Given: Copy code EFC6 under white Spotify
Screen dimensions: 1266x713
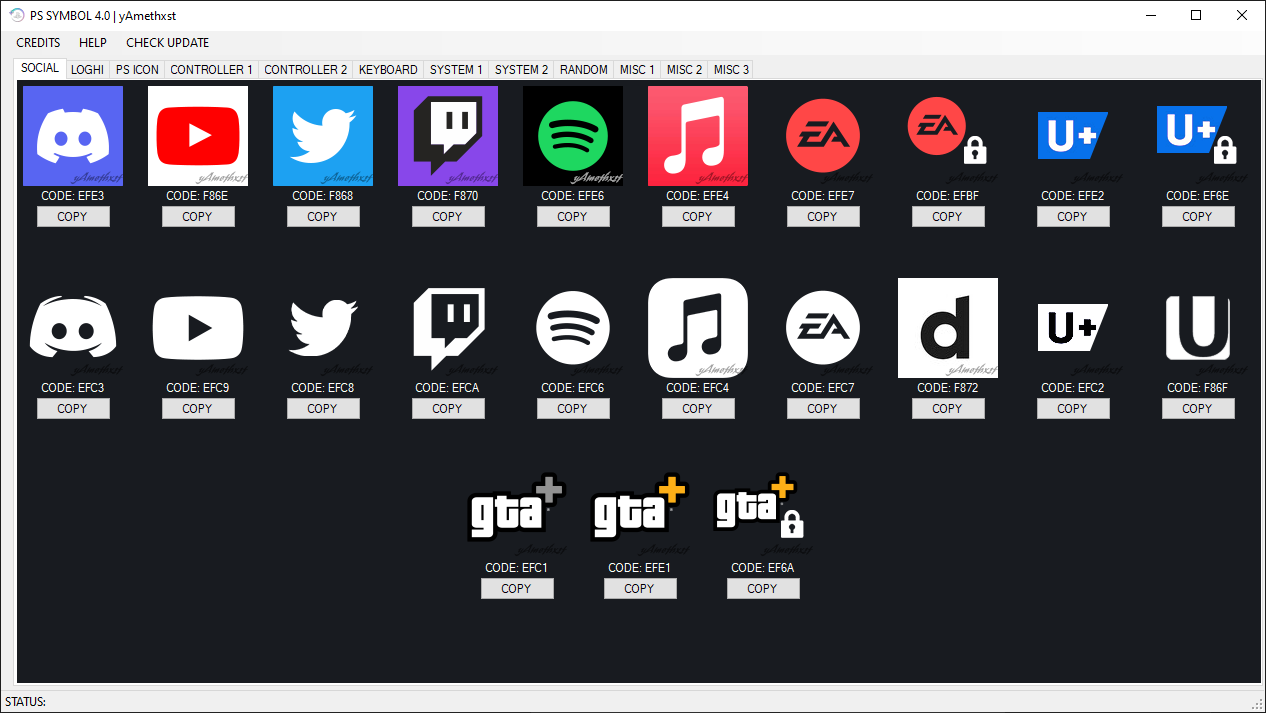Looking at the screenshot, I should click(x=573, y=408).
